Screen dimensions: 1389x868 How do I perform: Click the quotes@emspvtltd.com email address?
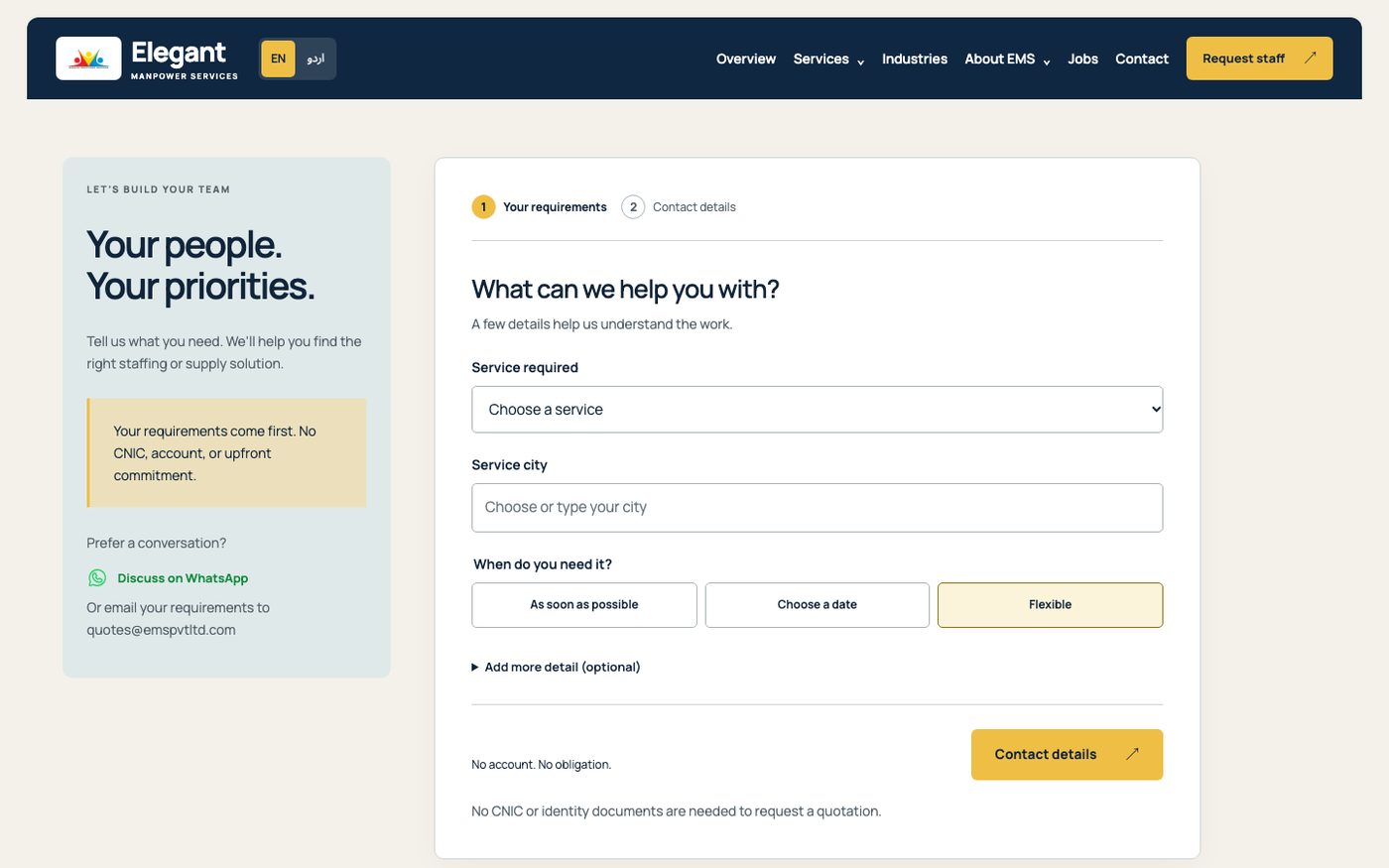point(161,630)
